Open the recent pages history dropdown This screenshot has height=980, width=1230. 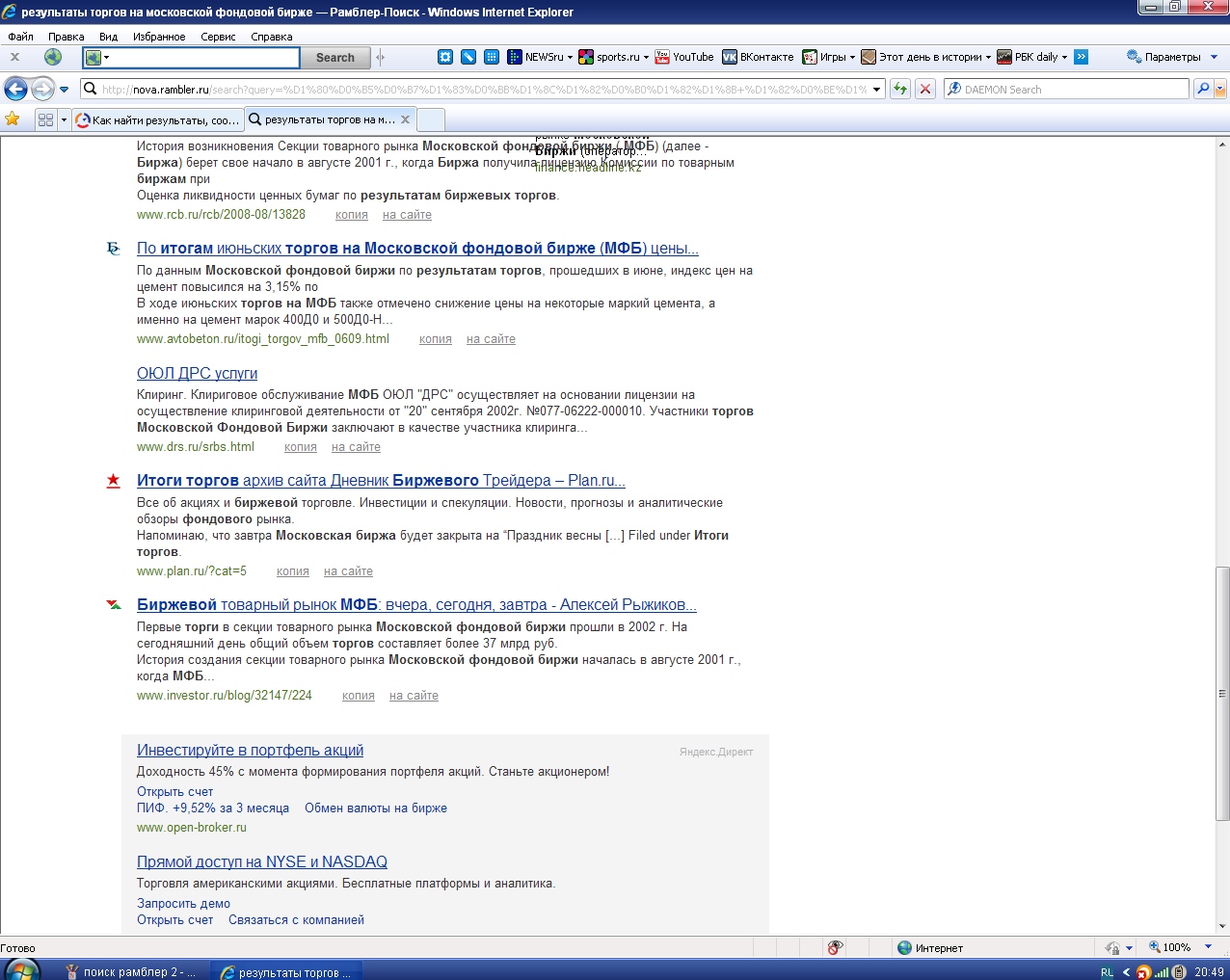pos(65,90)
